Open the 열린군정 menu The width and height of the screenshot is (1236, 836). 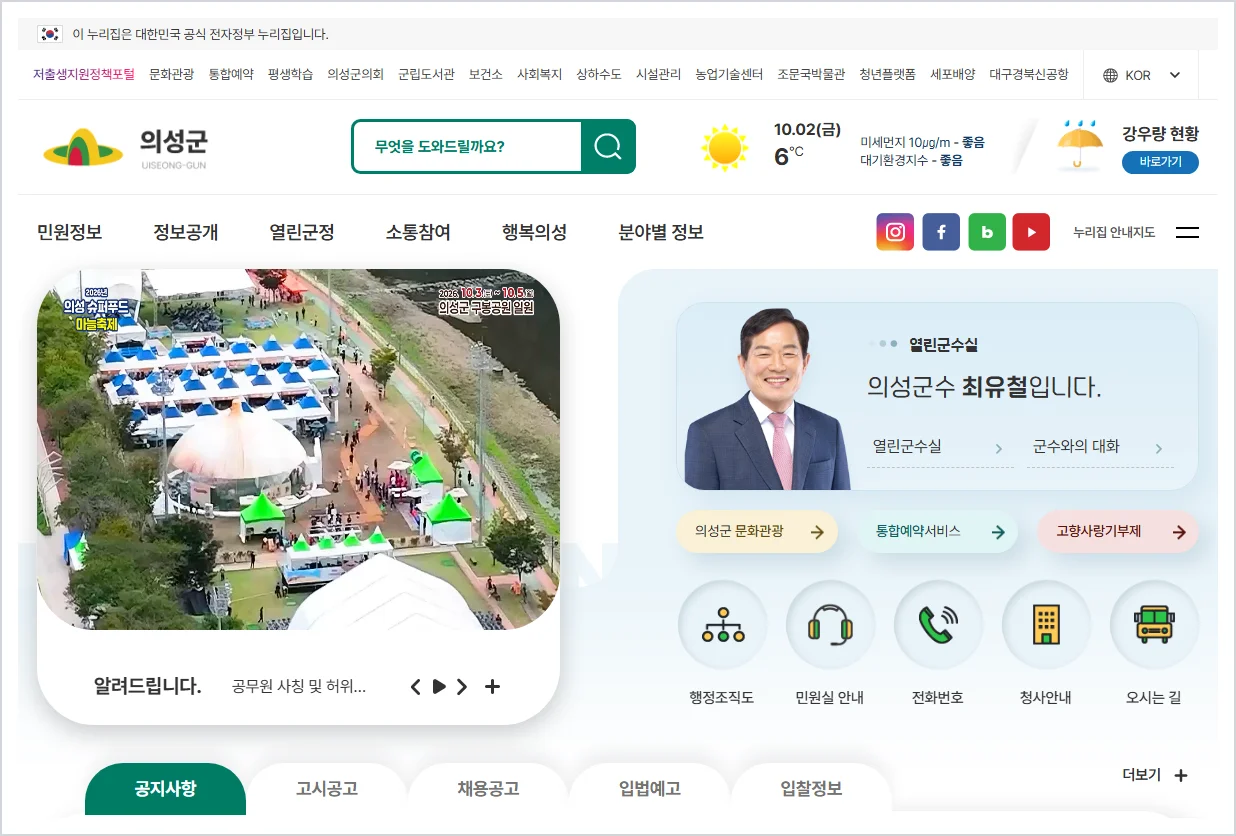302,232
